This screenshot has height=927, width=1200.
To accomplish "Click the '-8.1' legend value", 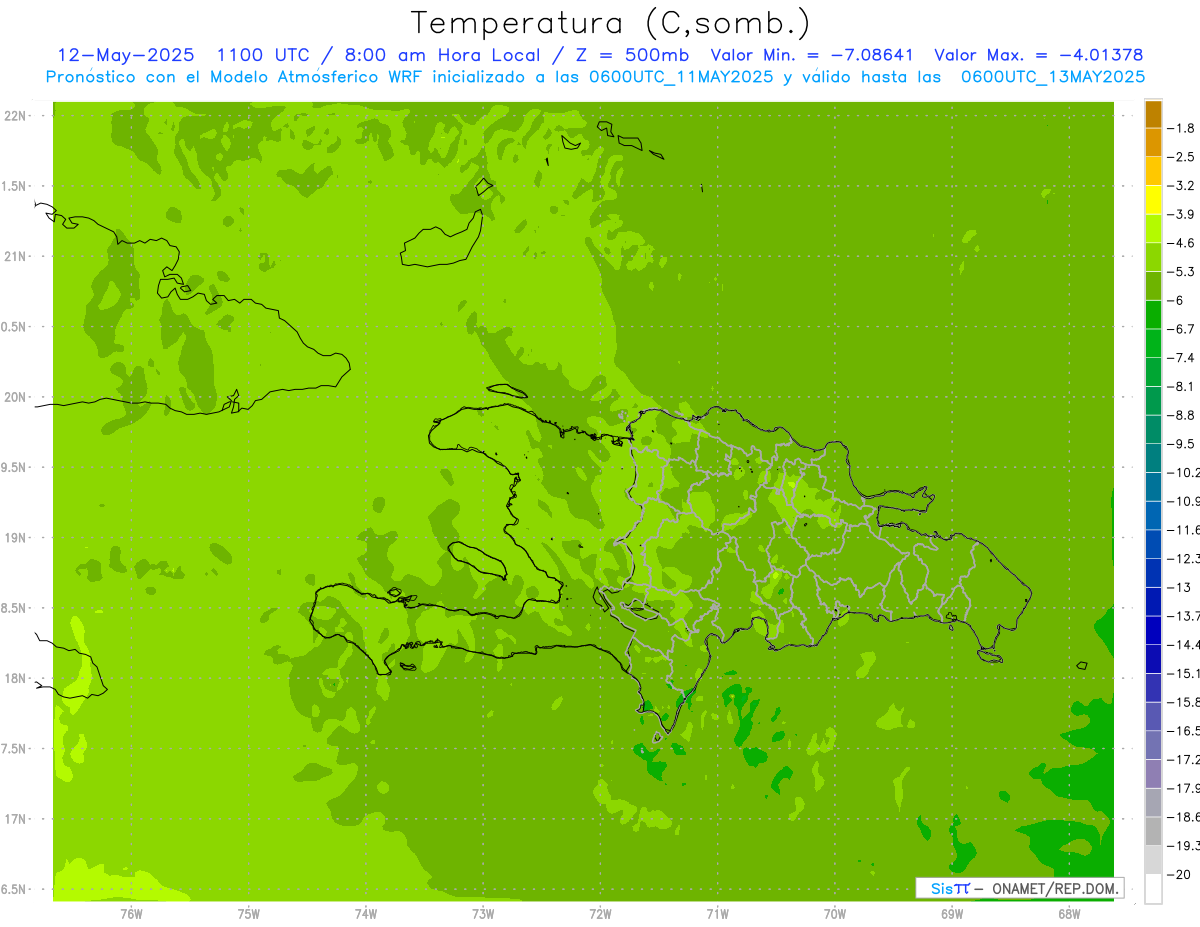I will [x=1181, y=386].
